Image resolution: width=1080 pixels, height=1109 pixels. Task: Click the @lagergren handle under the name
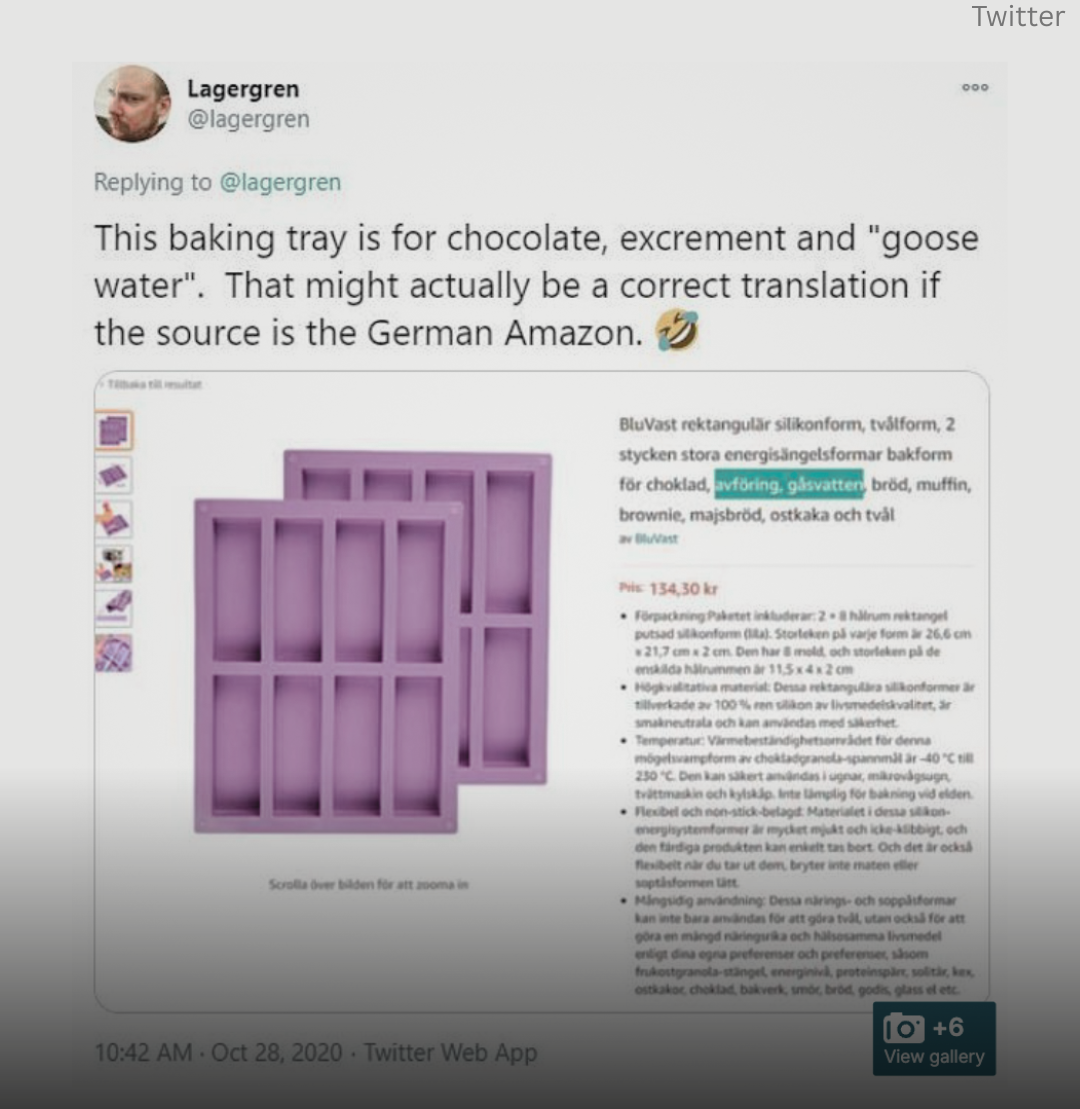248,118
